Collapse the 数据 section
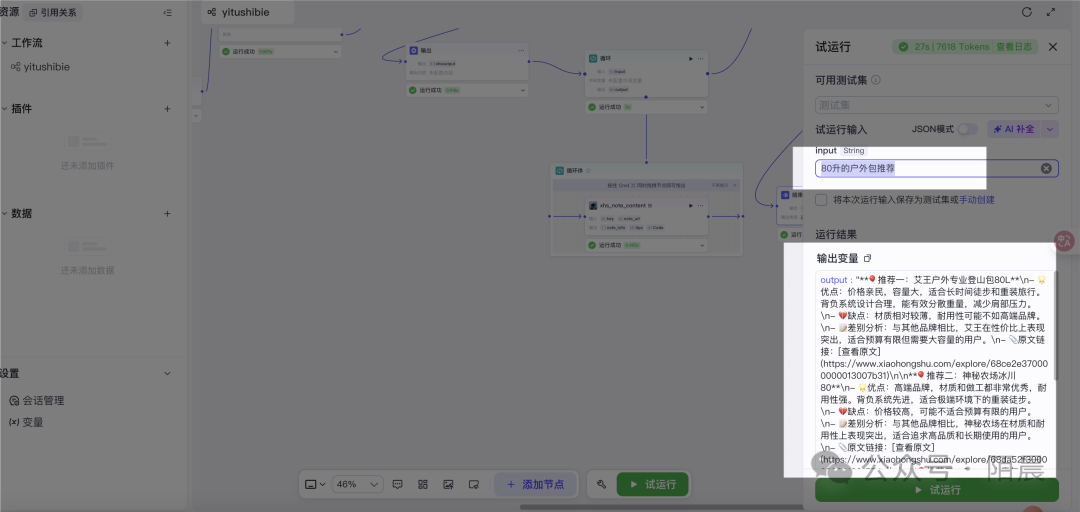 (4, 214)
